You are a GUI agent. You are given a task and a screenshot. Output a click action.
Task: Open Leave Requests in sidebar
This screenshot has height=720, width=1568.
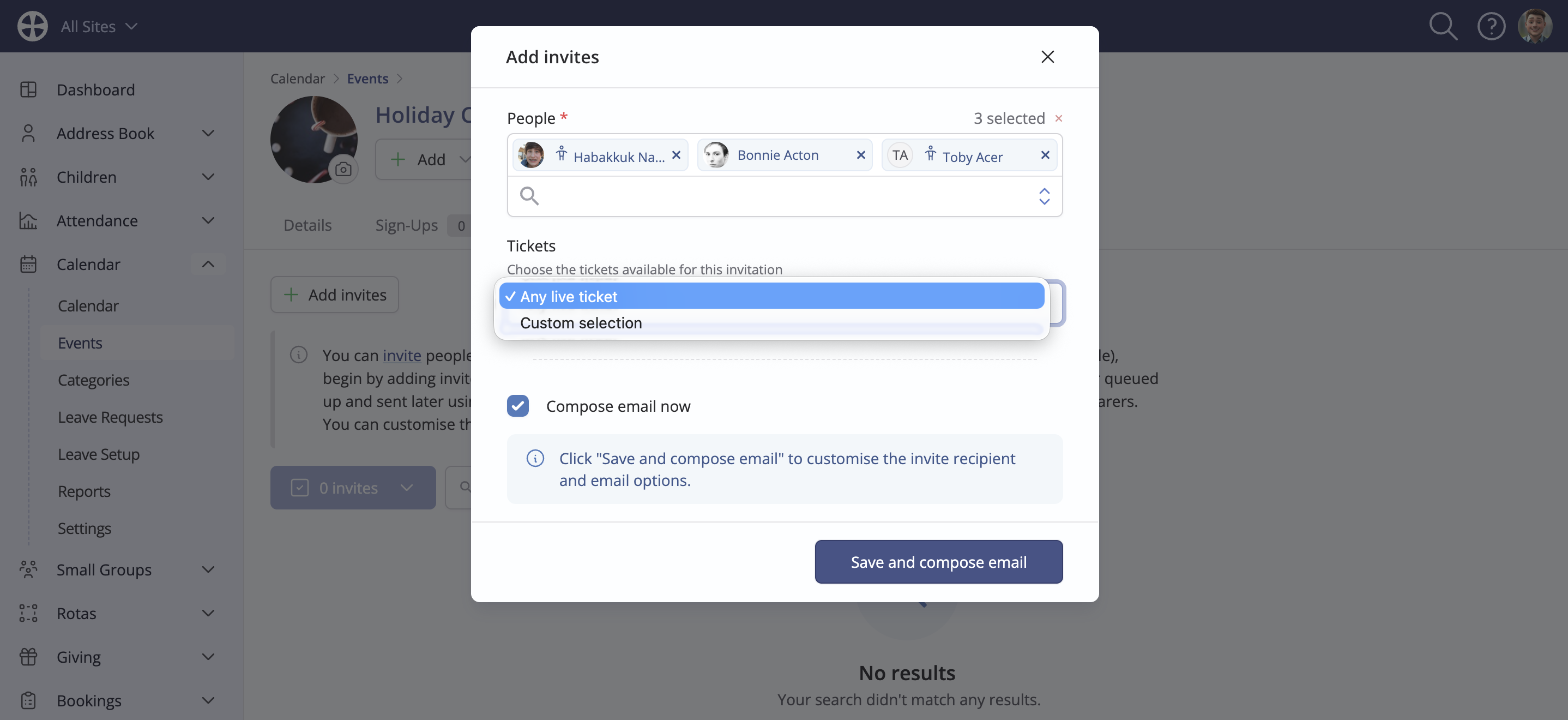pyautogui.click(x=110, y=417)
